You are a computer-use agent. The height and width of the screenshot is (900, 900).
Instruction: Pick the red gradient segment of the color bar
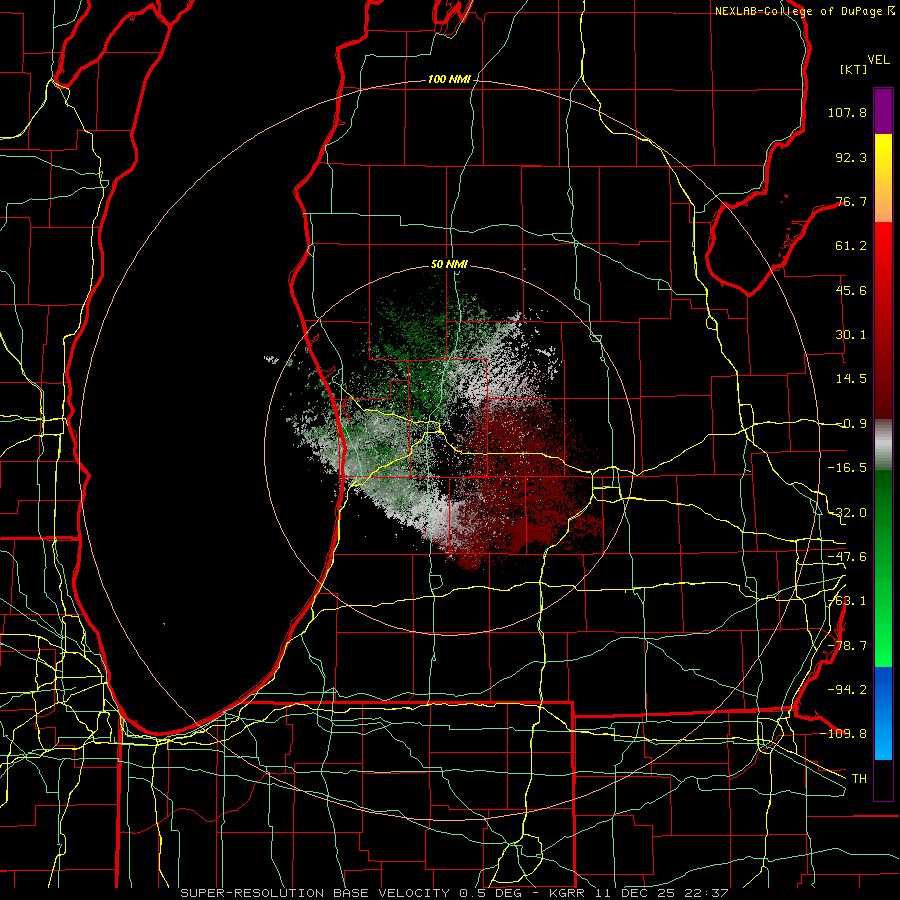[x=883, y=320]
